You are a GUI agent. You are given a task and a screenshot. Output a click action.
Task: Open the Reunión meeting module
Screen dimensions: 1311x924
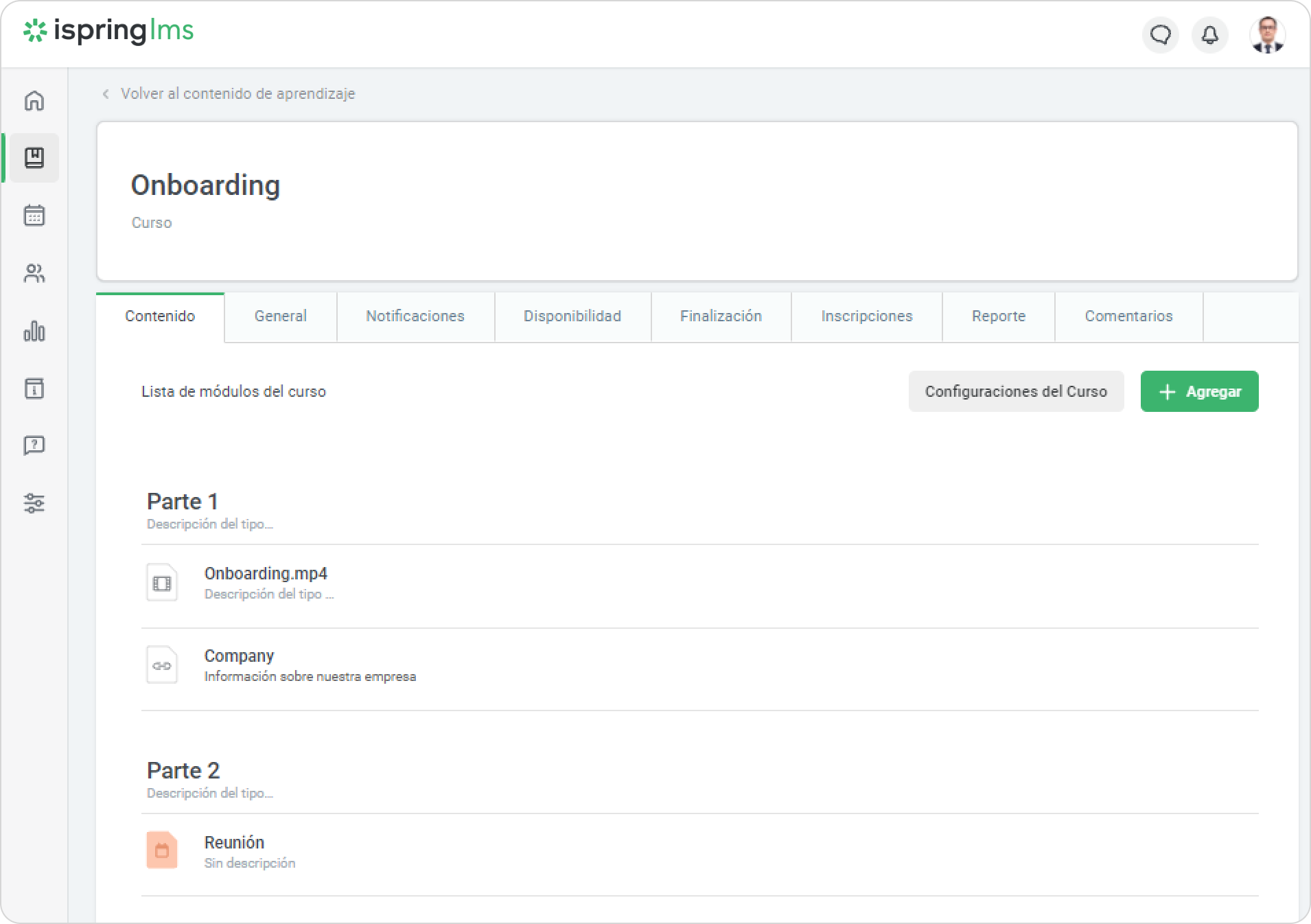point(234,843)
